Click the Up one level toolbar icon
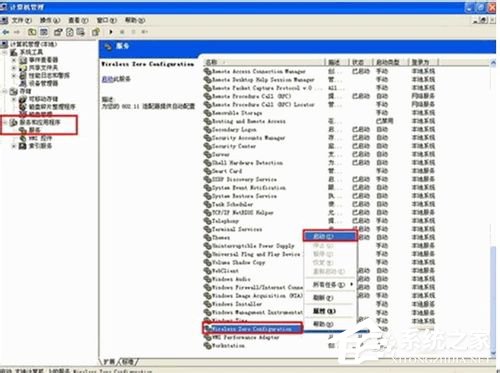Screen dimensions: 500x373 32,32
